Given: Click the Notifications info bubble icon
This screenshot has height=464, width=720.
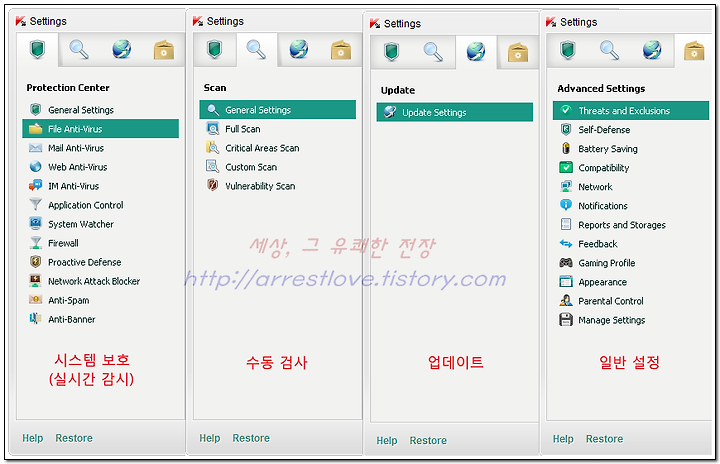Looking at the screenshot, I should pyautogui.click(x=566, y=205).
